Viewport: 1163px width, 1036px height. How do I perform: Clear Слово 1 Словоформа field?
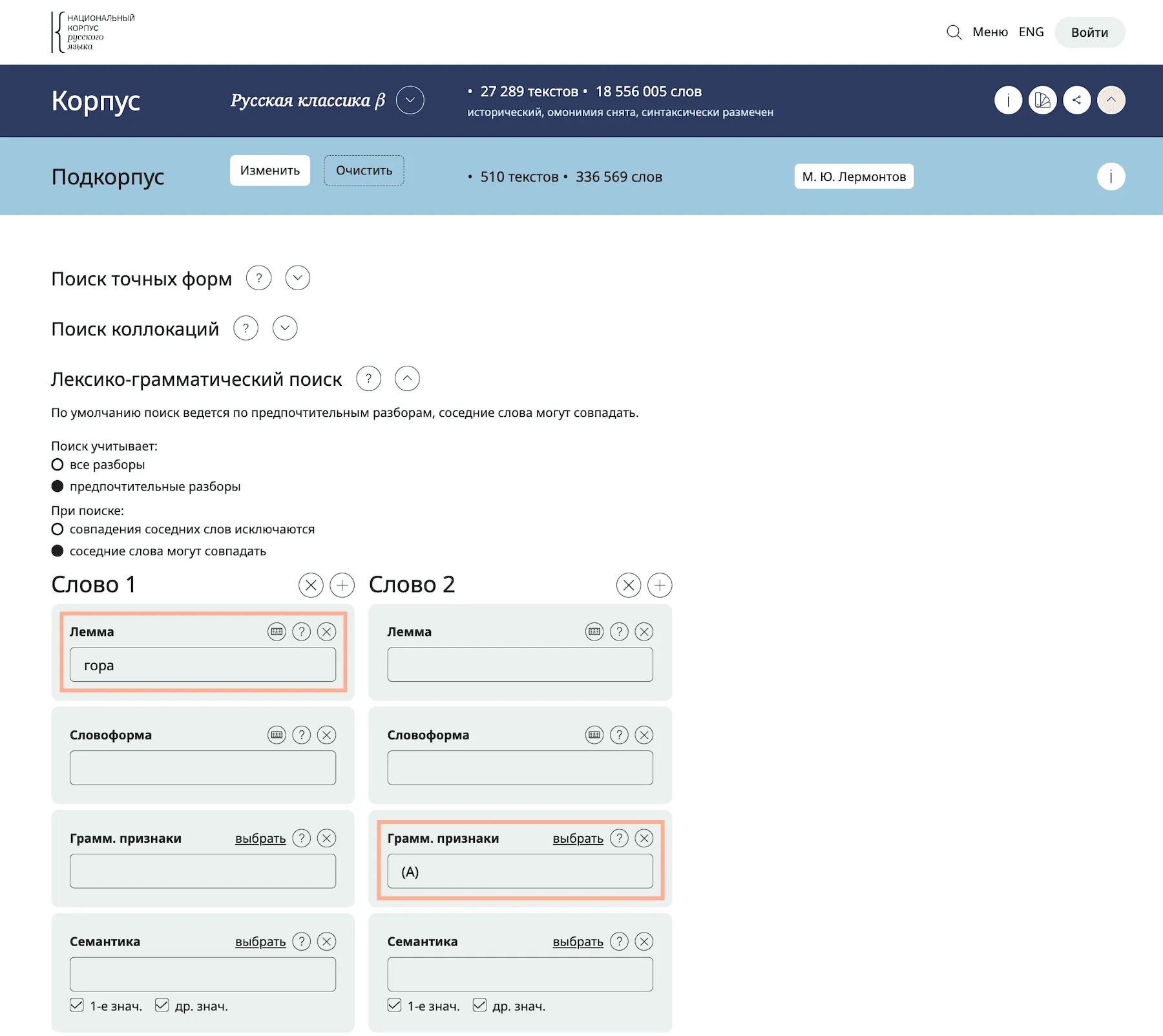click(327, 735)
